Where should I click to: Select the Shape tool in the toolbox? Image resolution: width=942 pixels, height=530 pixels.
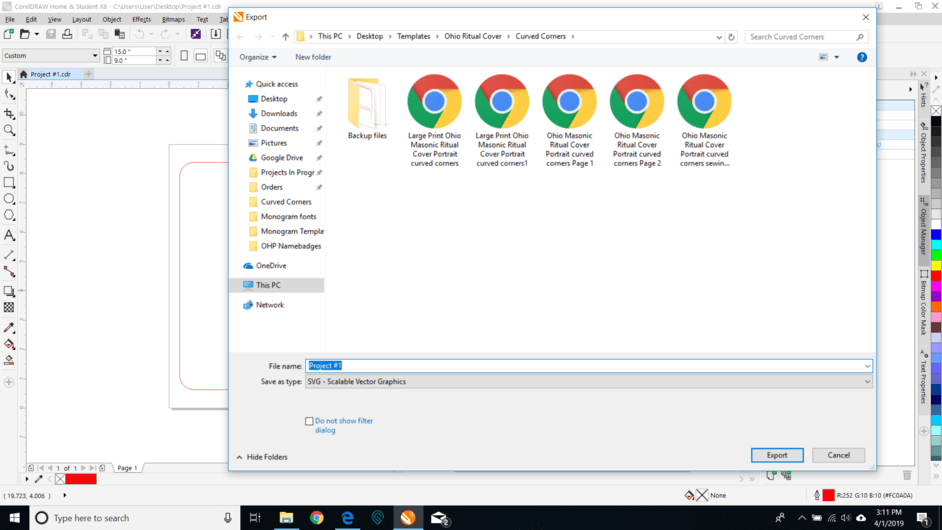[x=9, y=94]
